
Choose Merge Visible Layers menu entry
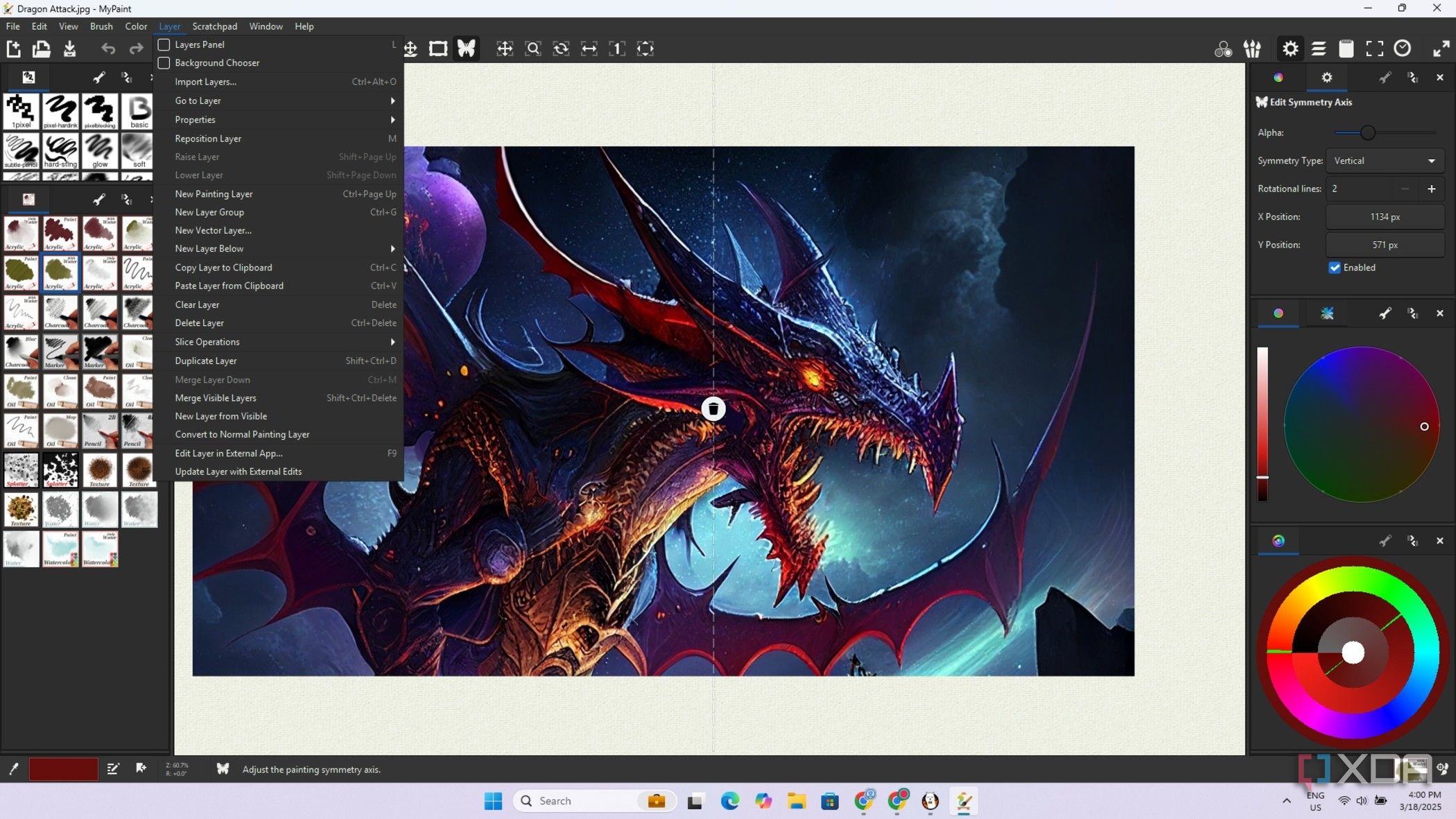pos(279,398)
